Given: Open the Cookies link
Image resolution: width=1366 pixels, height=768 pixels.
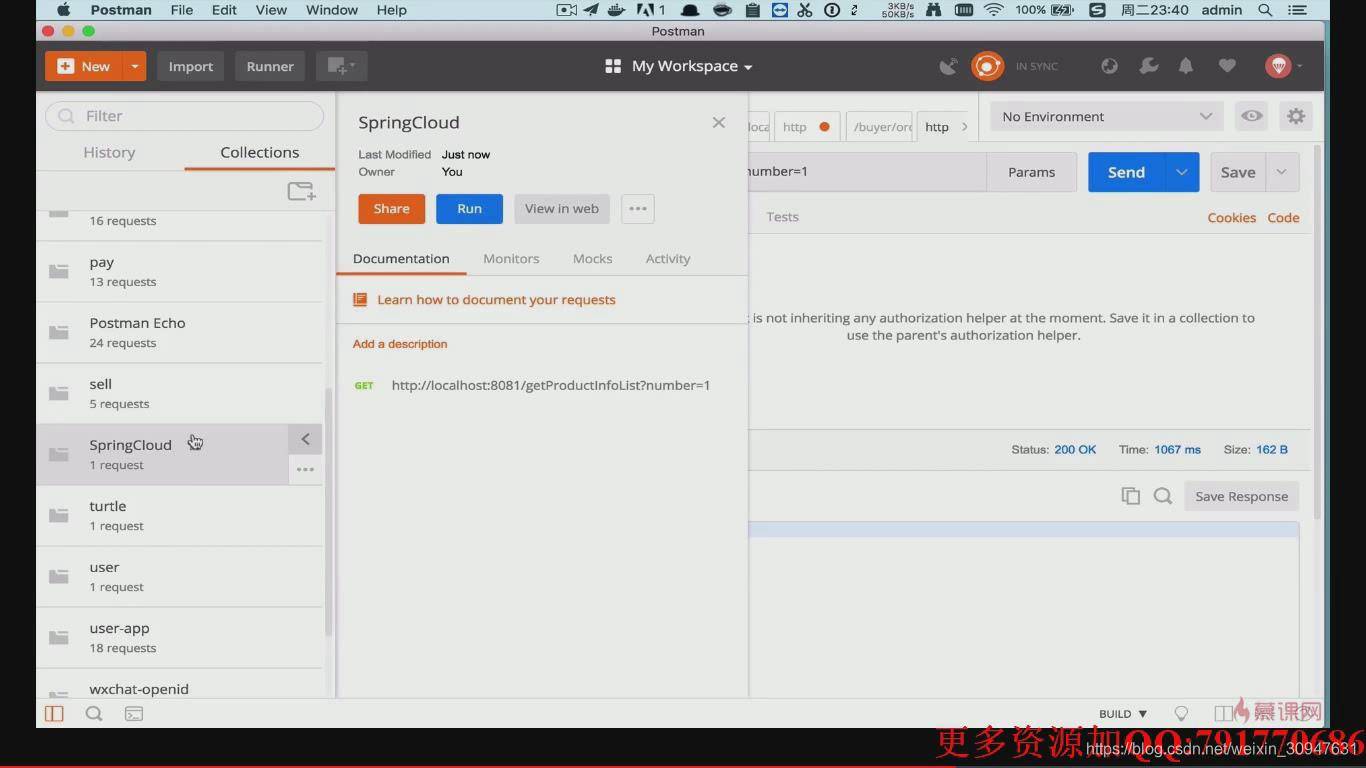Looking at the screenshot, I should click(x=1231, y=217).
